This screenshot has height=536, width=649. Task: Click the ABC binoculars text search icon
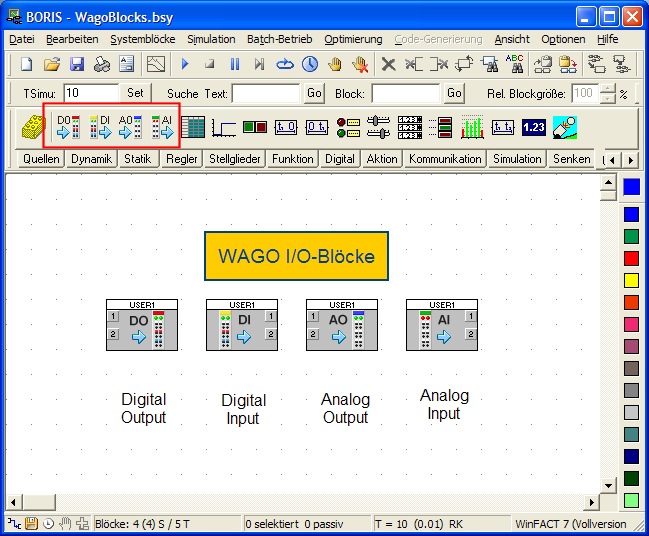tap(515, 64)
